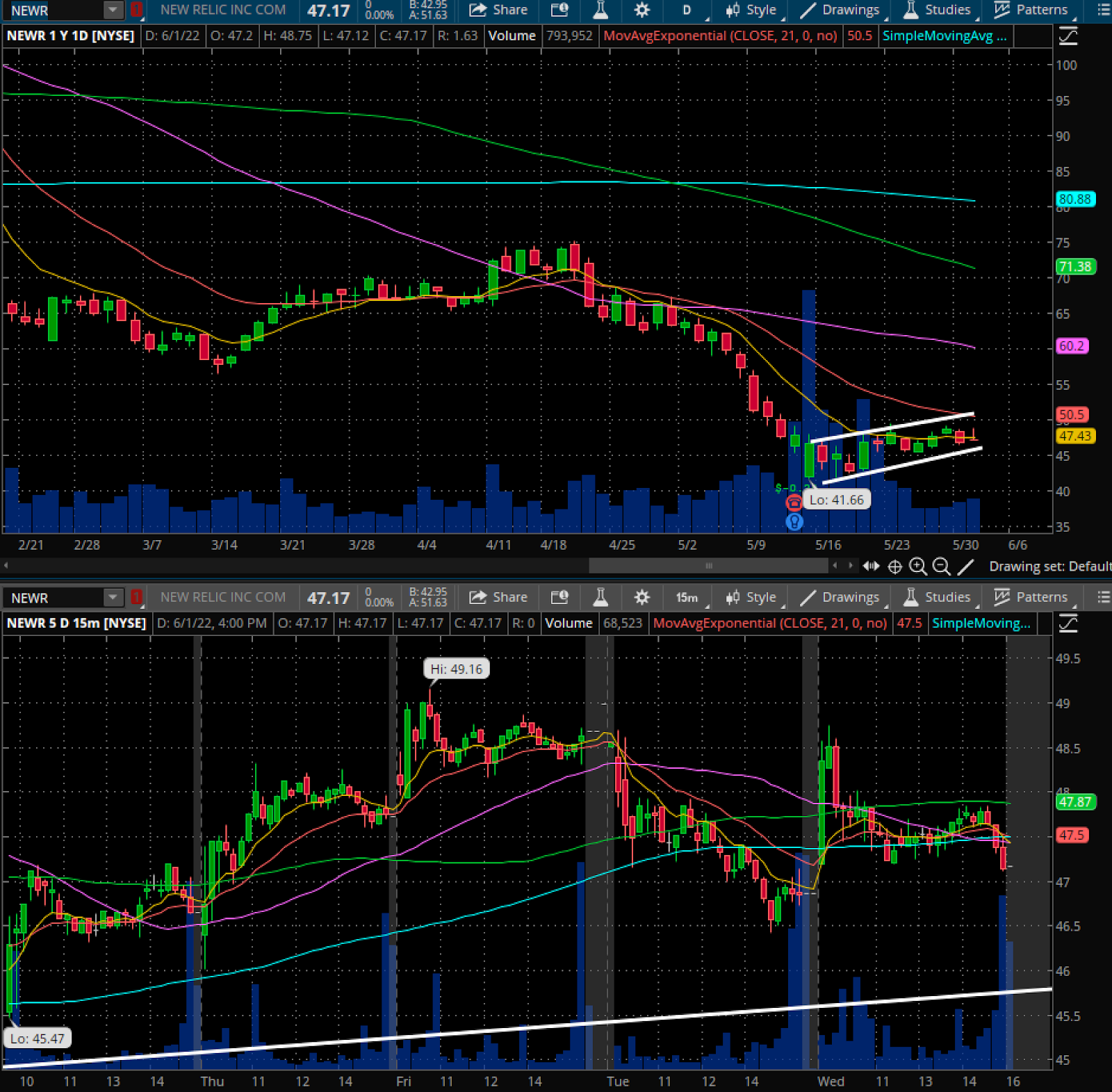
Task: Open the top chart's flask (thinkScript) icon
Action: 600,10
